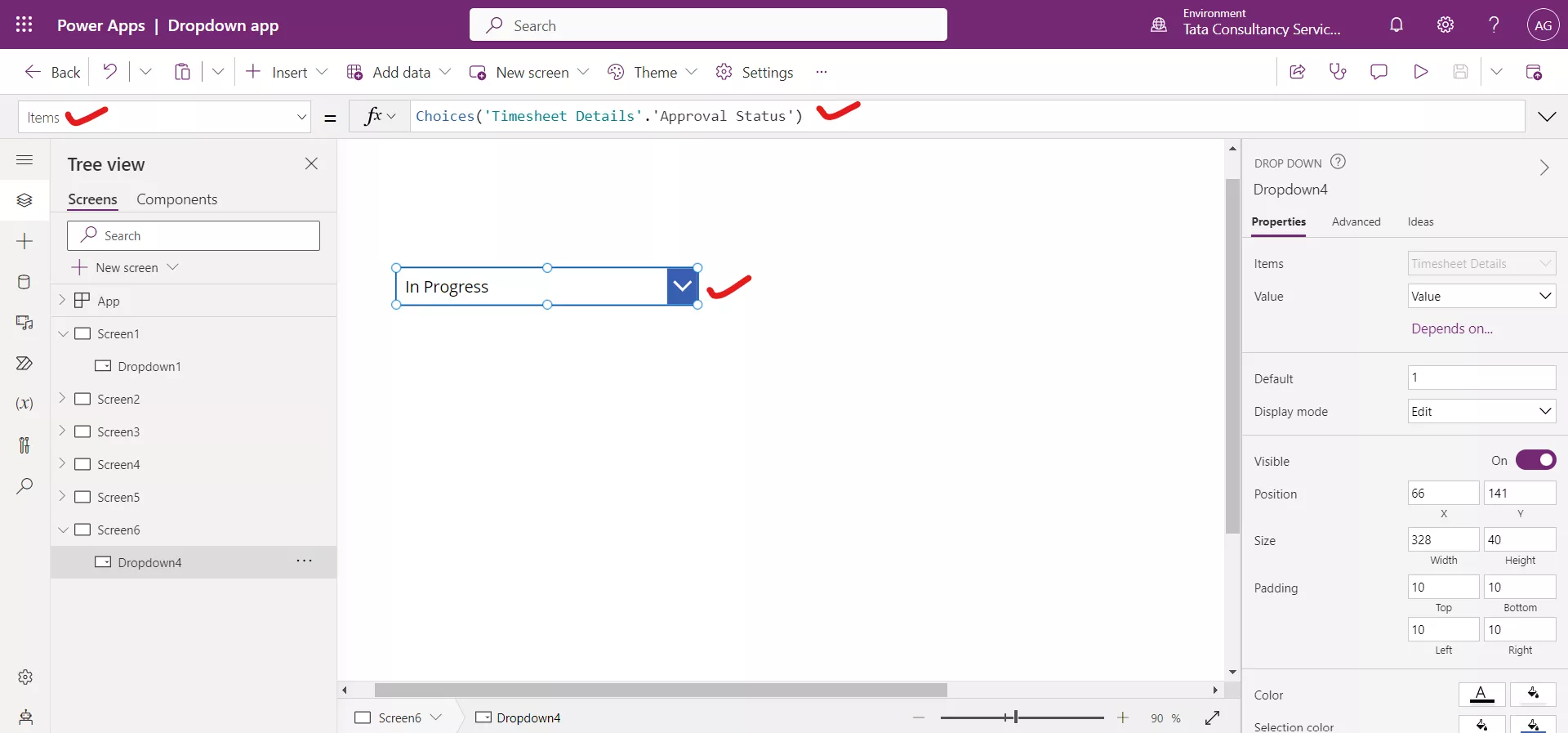The image size is (1568, 733).
Task: Open the Search magnifier in left rail
Action: point(24,486)
